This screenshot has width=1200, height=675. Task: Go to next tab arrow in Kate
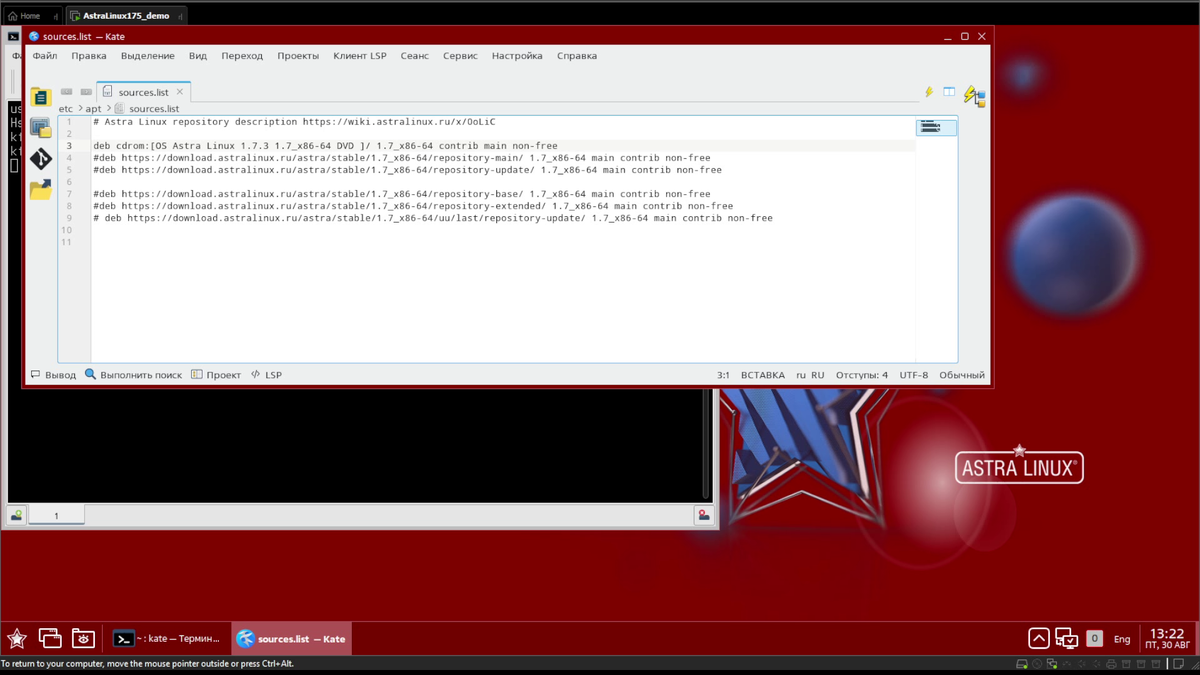coord(86,92)
